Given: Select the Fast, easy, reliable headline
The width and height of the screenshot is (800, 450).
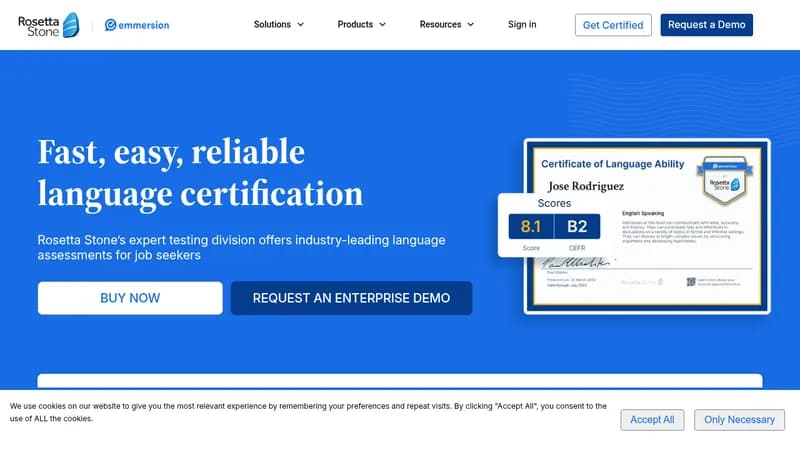Looking at the screenshot, I should [200, 173].
